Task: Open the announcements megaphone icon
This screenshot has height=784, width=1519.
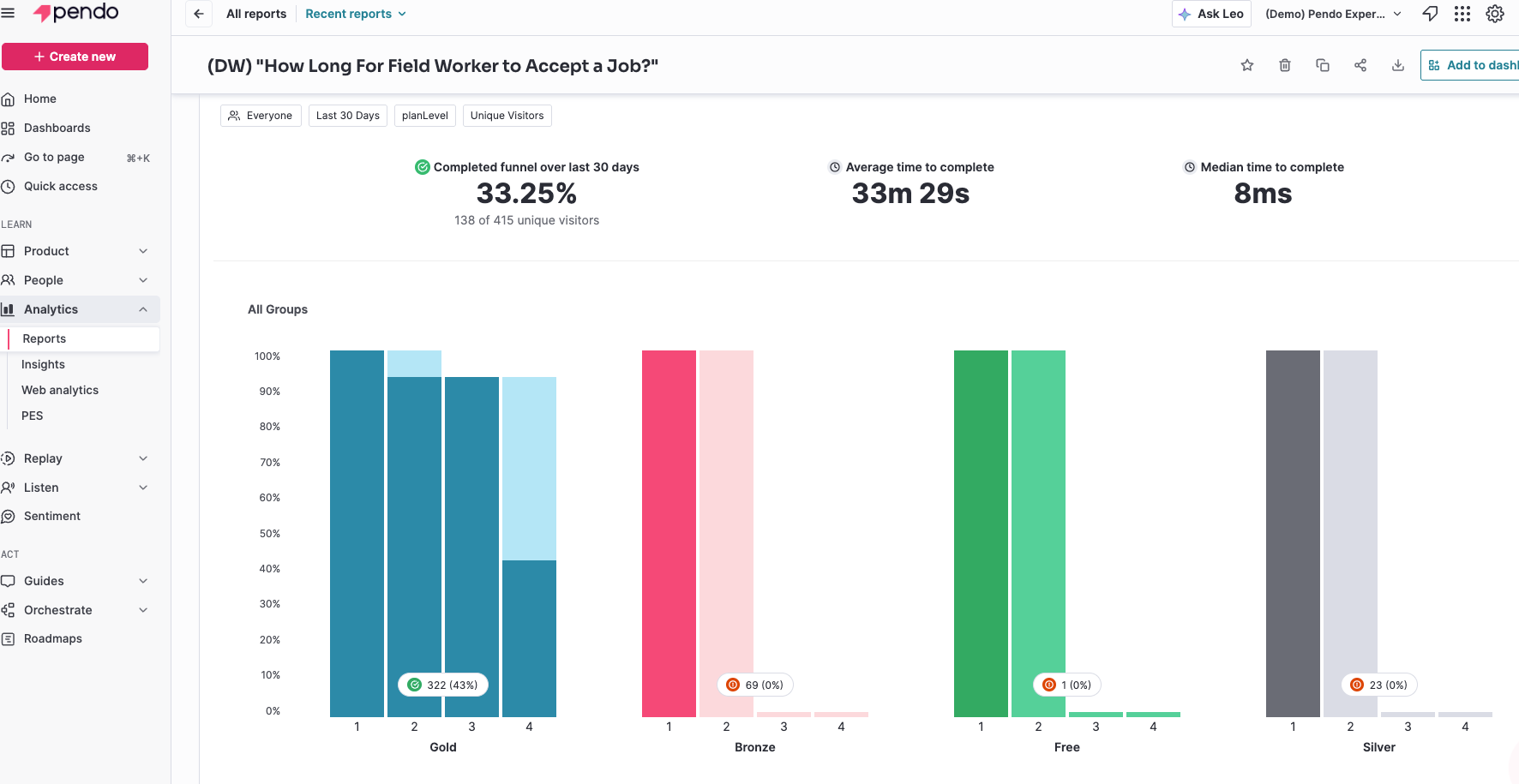Action: [1430, 14]
